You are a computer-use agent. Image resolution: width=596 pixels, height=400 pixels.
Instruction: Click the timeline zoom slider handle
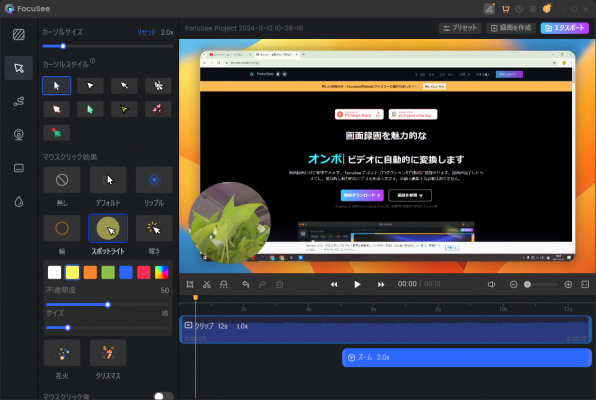pos(527,284)
